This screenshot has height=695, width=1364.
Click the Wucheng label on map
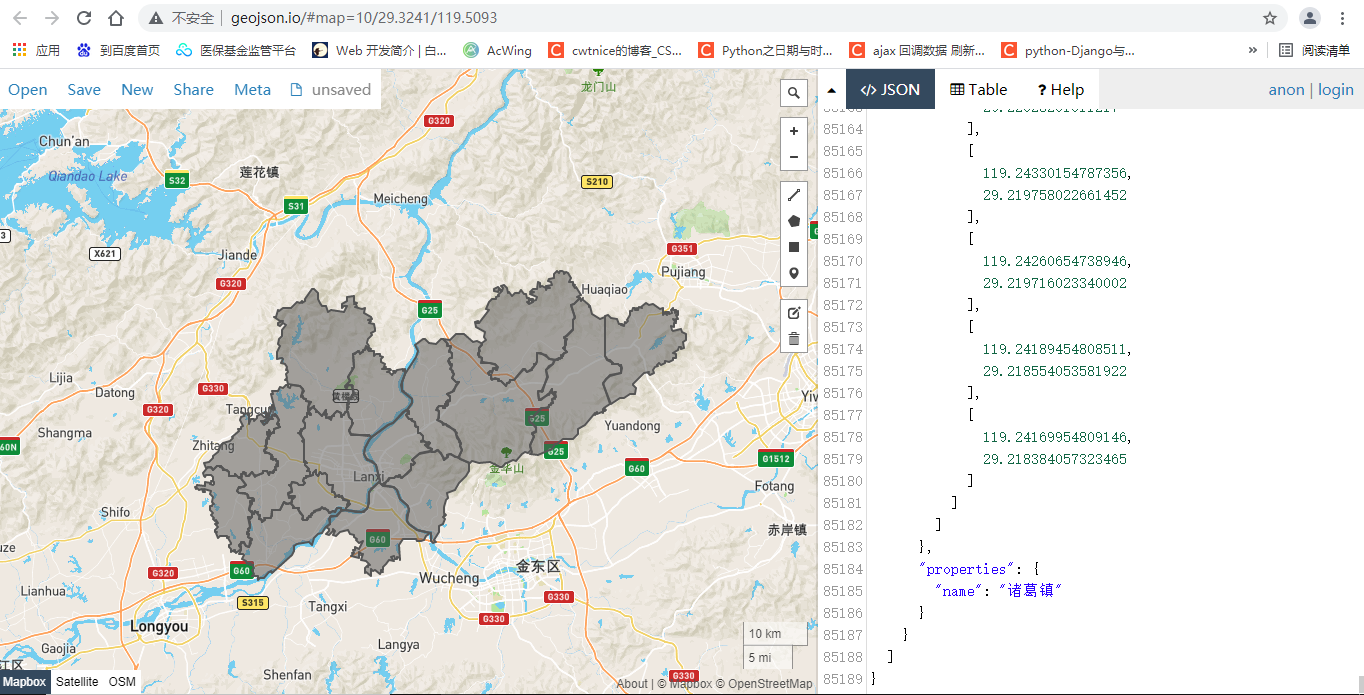coord(449,578)
